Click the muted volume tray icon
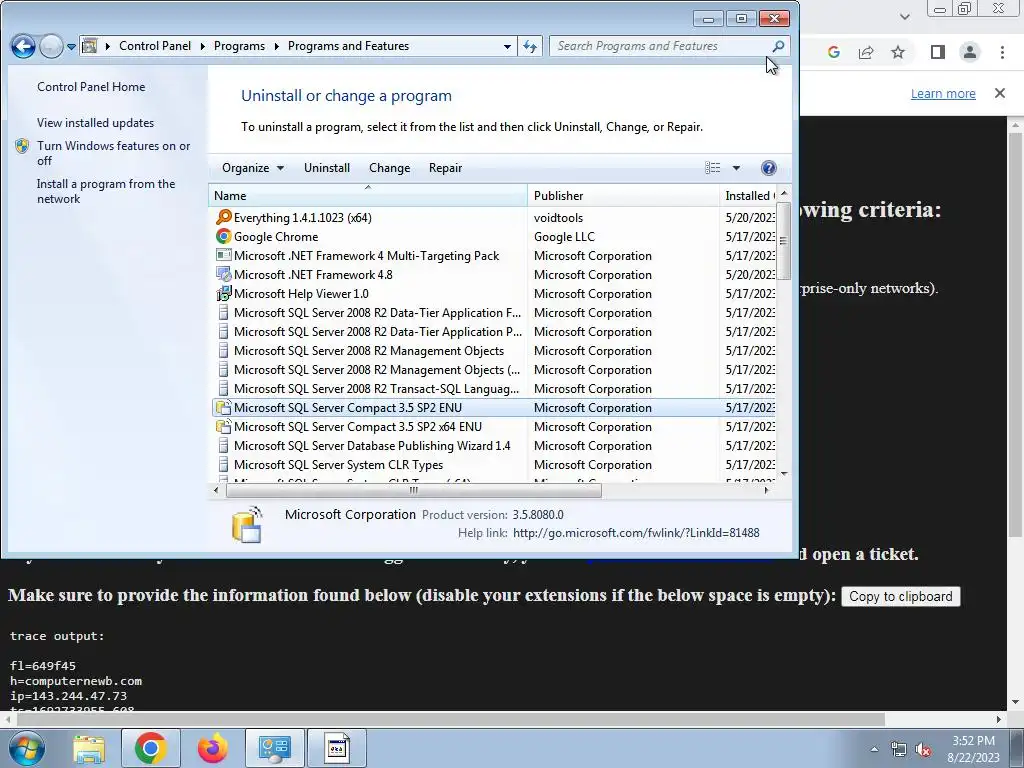 coord(922,750)
